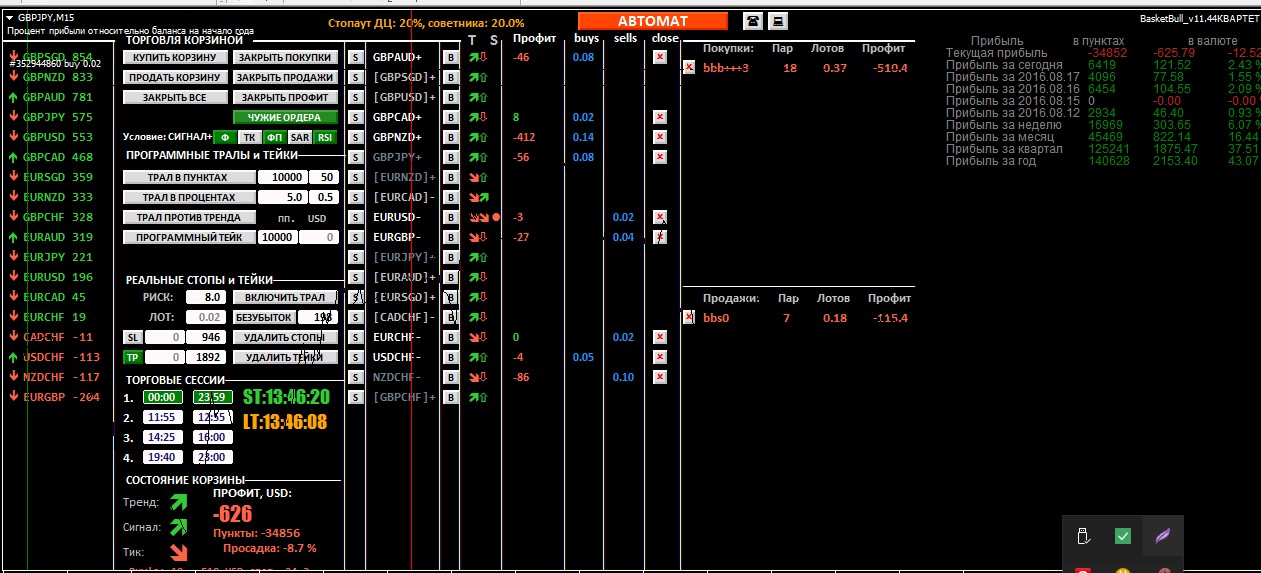Click the printer icon in the top bar
Screen dimensions: 1261x573
point(777,21)
